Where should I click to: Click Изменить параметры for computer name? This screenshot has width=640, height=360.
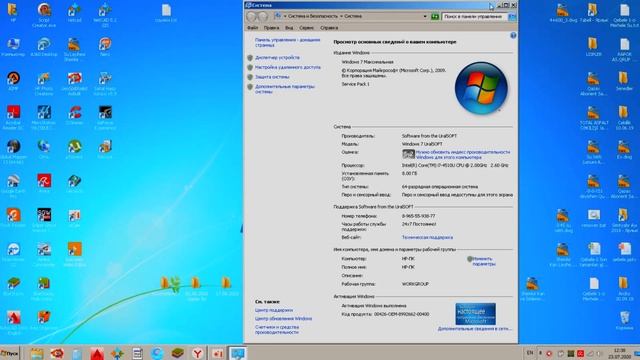484,261
